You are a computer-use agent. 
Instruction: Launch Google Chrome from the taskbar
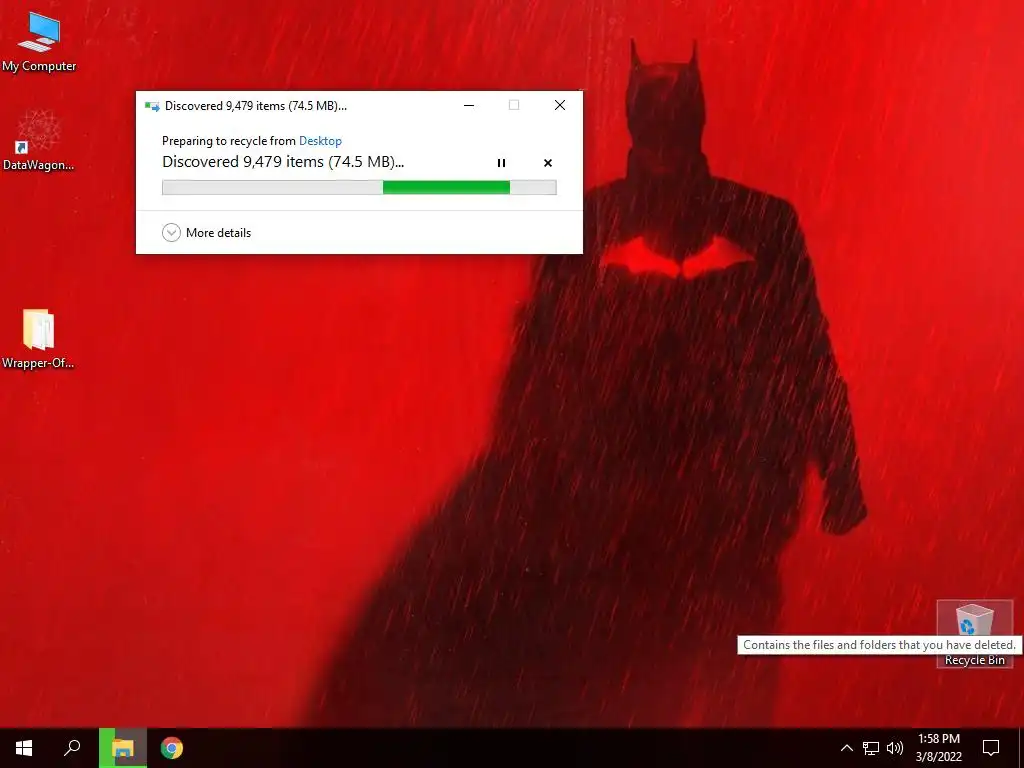(172, 748)
